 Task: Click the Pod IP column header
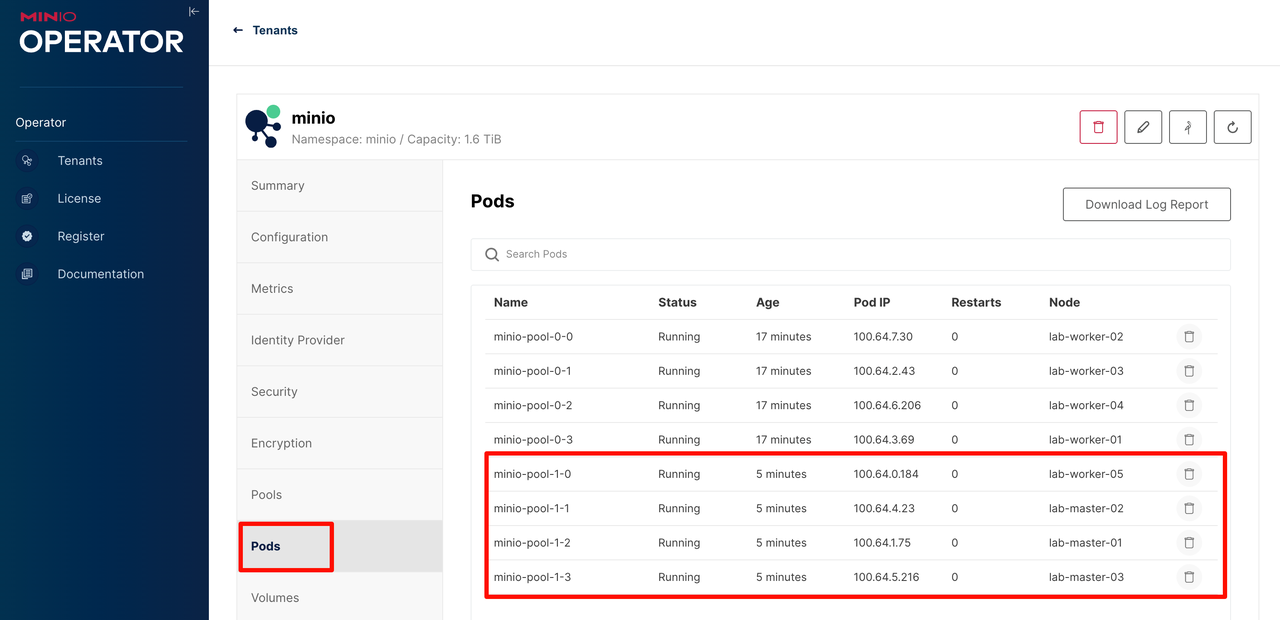(872, 302)
